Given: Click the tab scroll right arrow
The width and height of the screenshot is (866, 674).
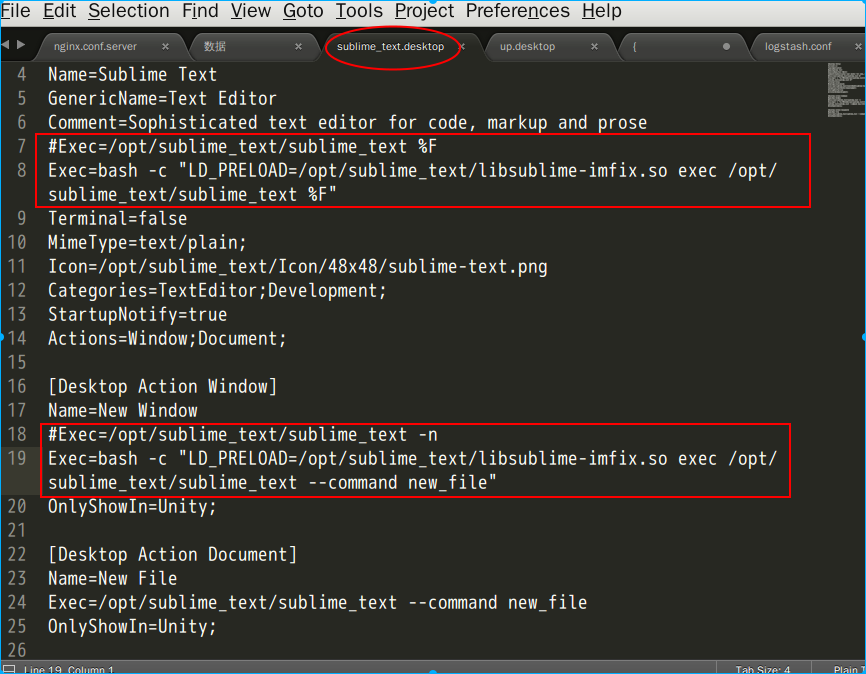Looking at the screenshot, I should [x=19, y=45].
